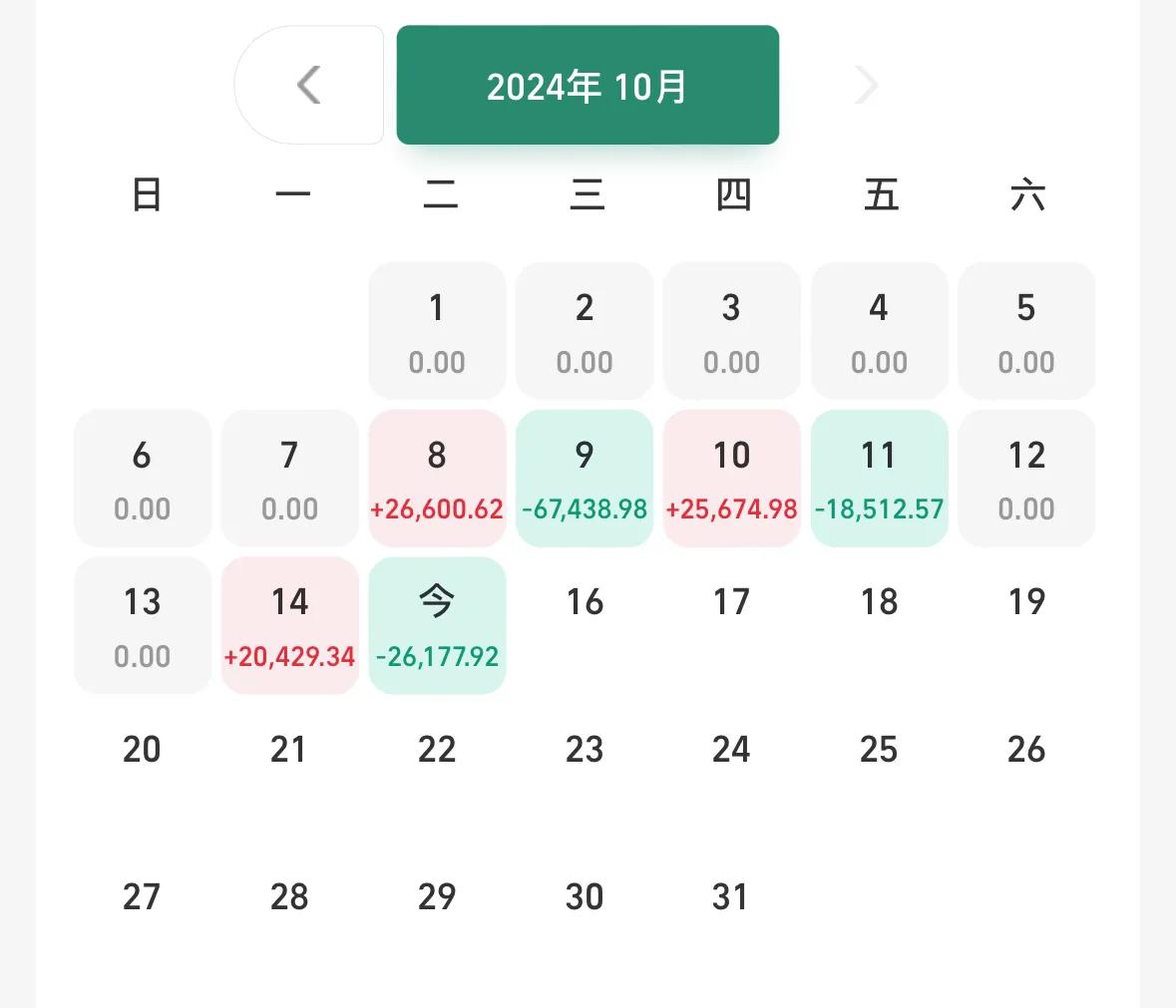Viewport: 1176px width, 1008px height.
Task: Select October 8 with +26,600.62 profit
Action: point(437,479)
